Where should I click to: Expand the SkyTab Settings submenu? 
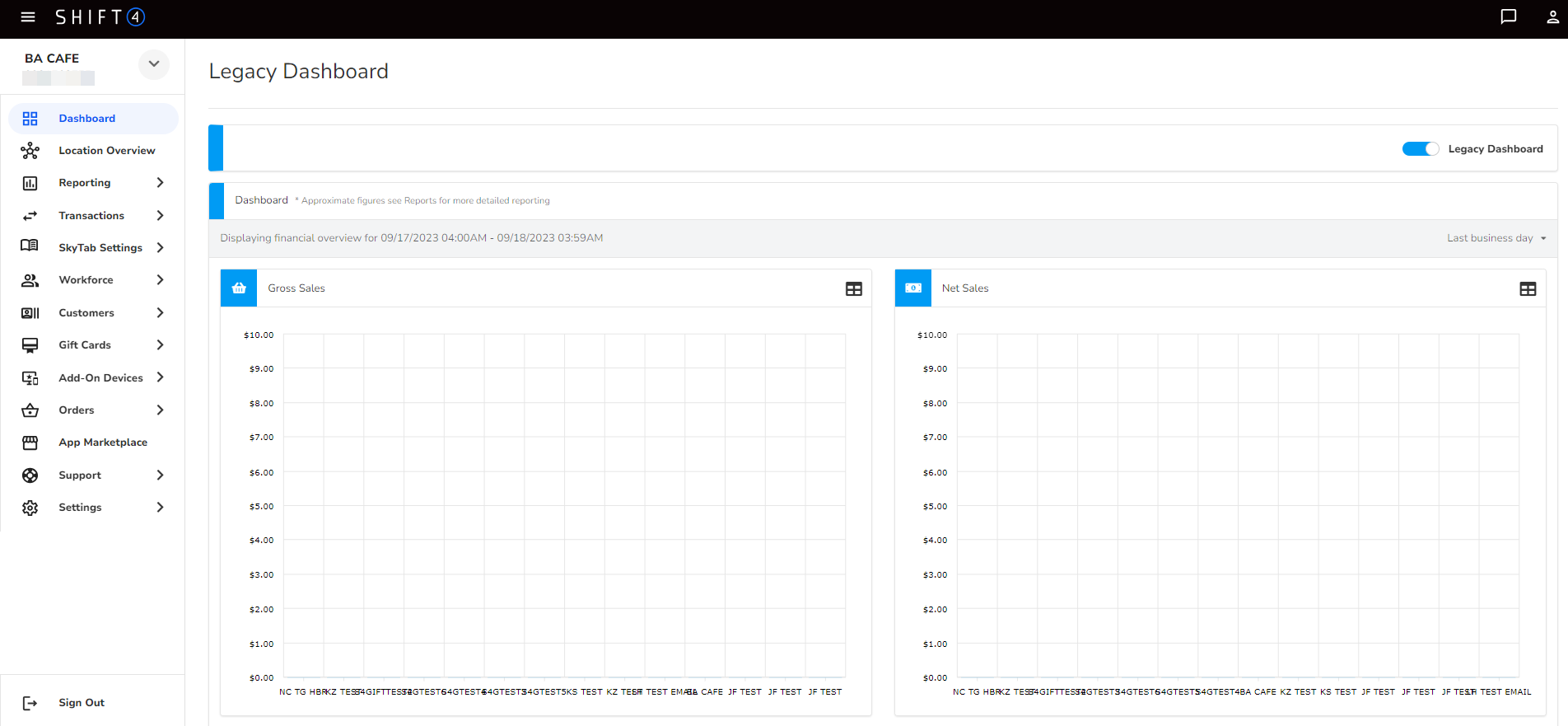(160, 248)
